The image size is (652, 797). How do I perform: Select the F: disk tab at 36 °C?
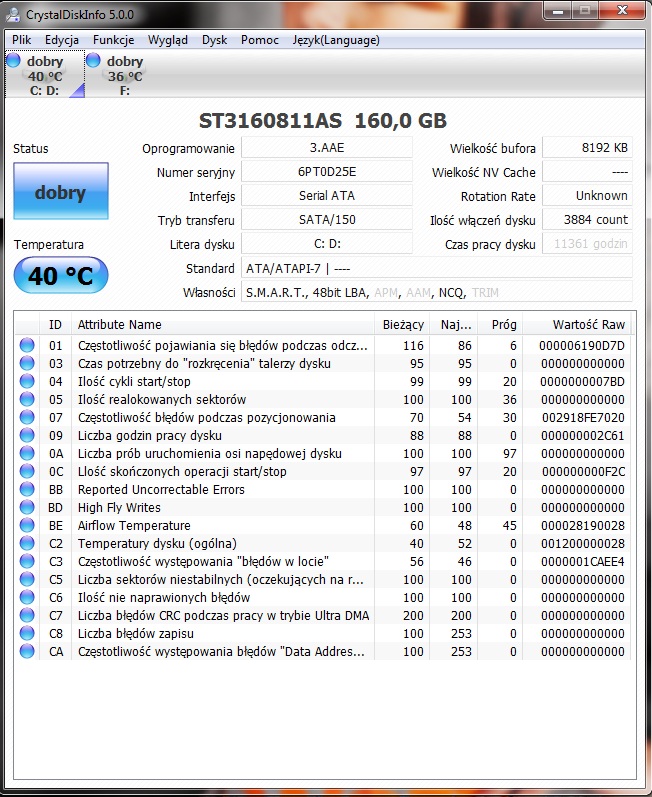coord(125,75)
